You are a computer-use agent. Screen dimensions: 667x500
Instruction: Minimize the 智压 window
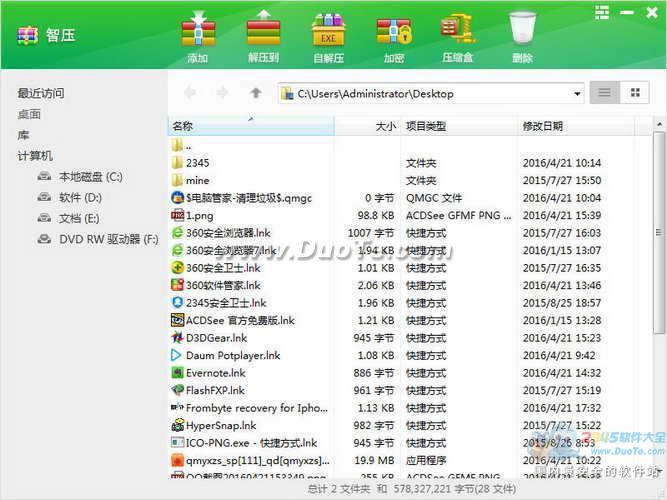pos(627,13)
